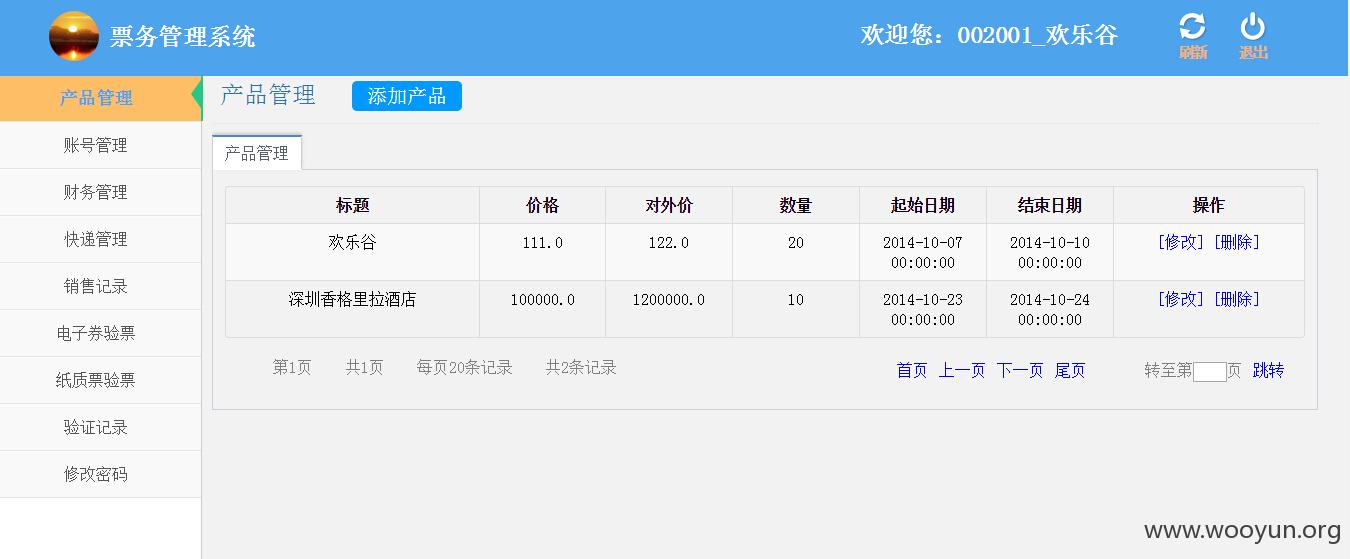Click the price value 100000.0
This screenshot has width=1350, height=559.
[x=543, y=300]
